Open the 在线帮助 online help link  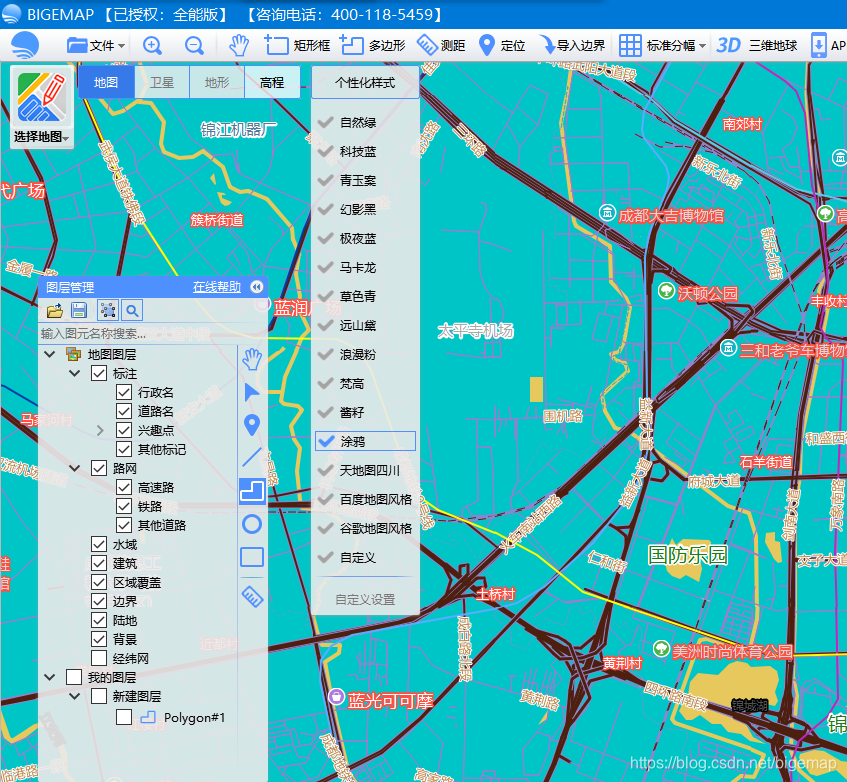pyautogui.click(x=217, y=287)
